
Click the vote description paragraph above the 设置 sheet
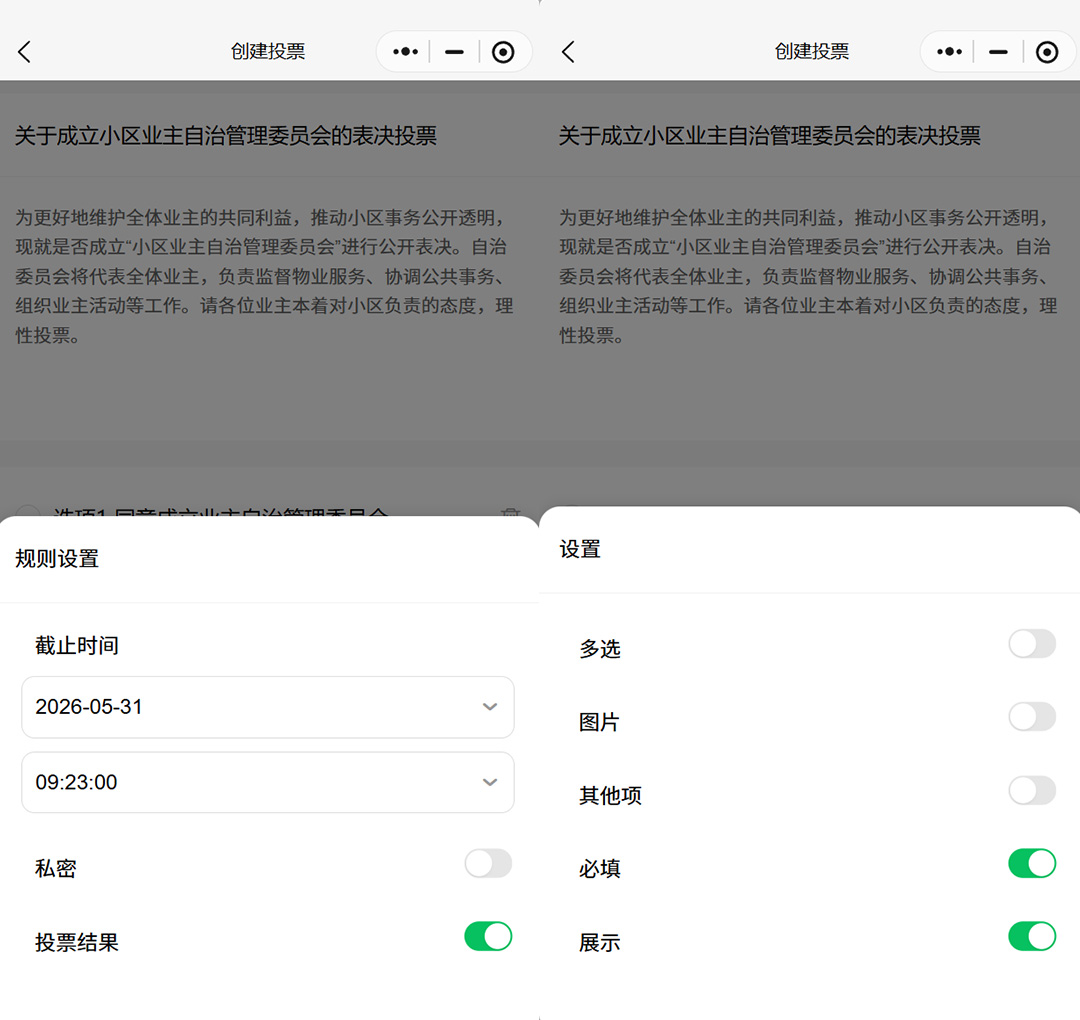tap(808, 276)
